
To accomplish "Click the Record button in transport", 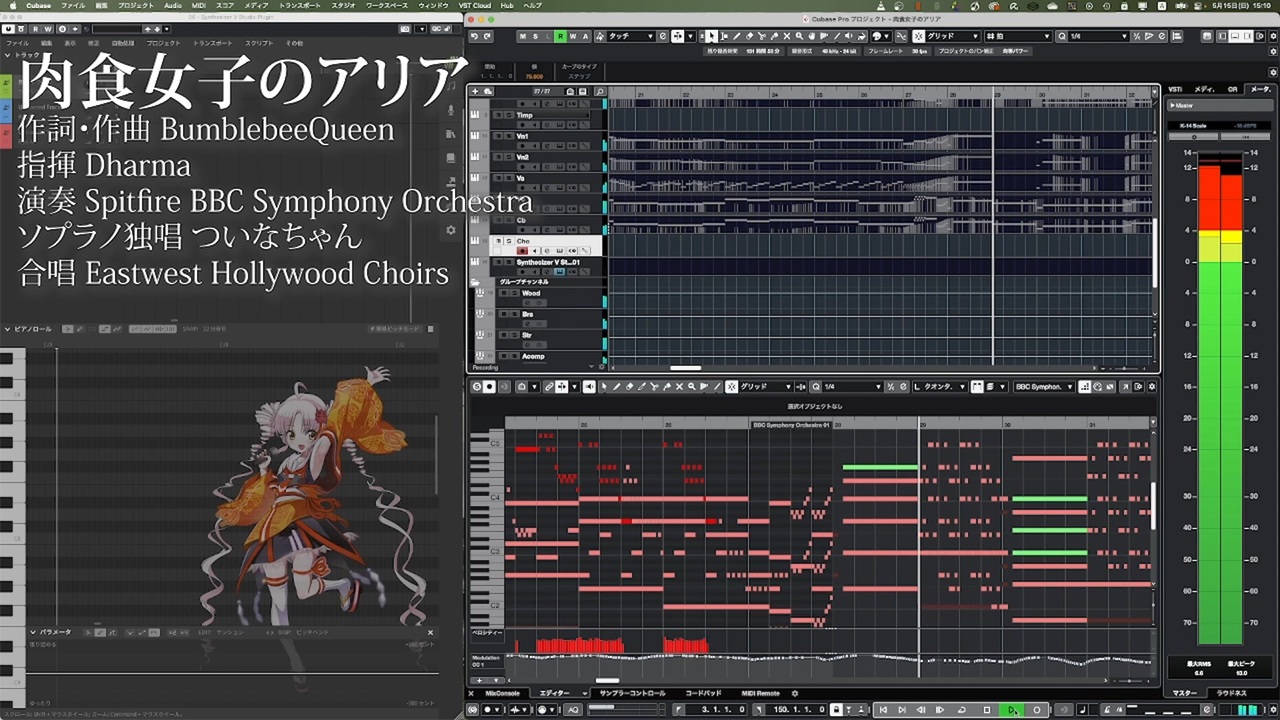I will [x=1037, y=710].
